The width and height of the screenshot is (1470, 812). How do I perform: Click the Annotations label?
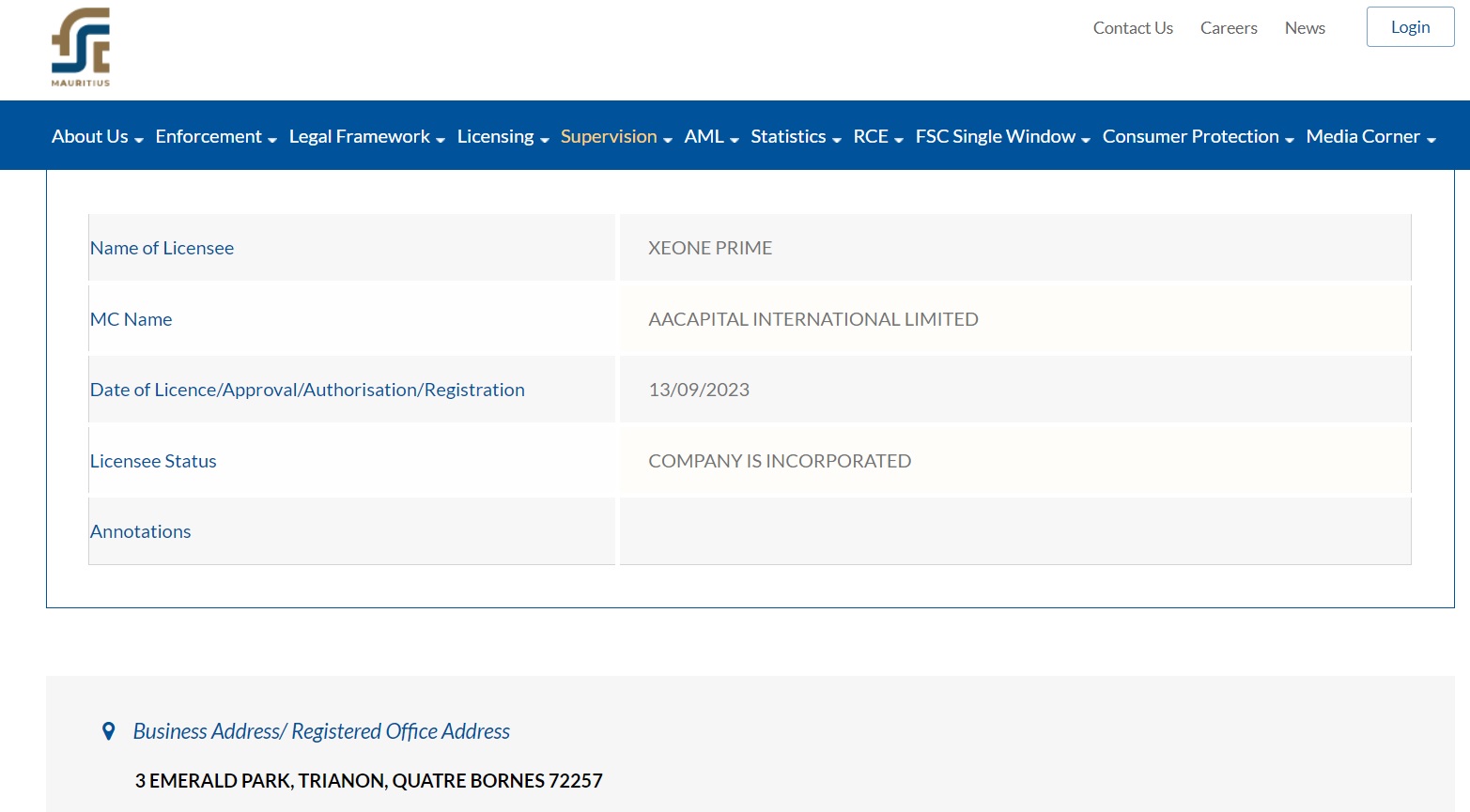pos(141,531)
